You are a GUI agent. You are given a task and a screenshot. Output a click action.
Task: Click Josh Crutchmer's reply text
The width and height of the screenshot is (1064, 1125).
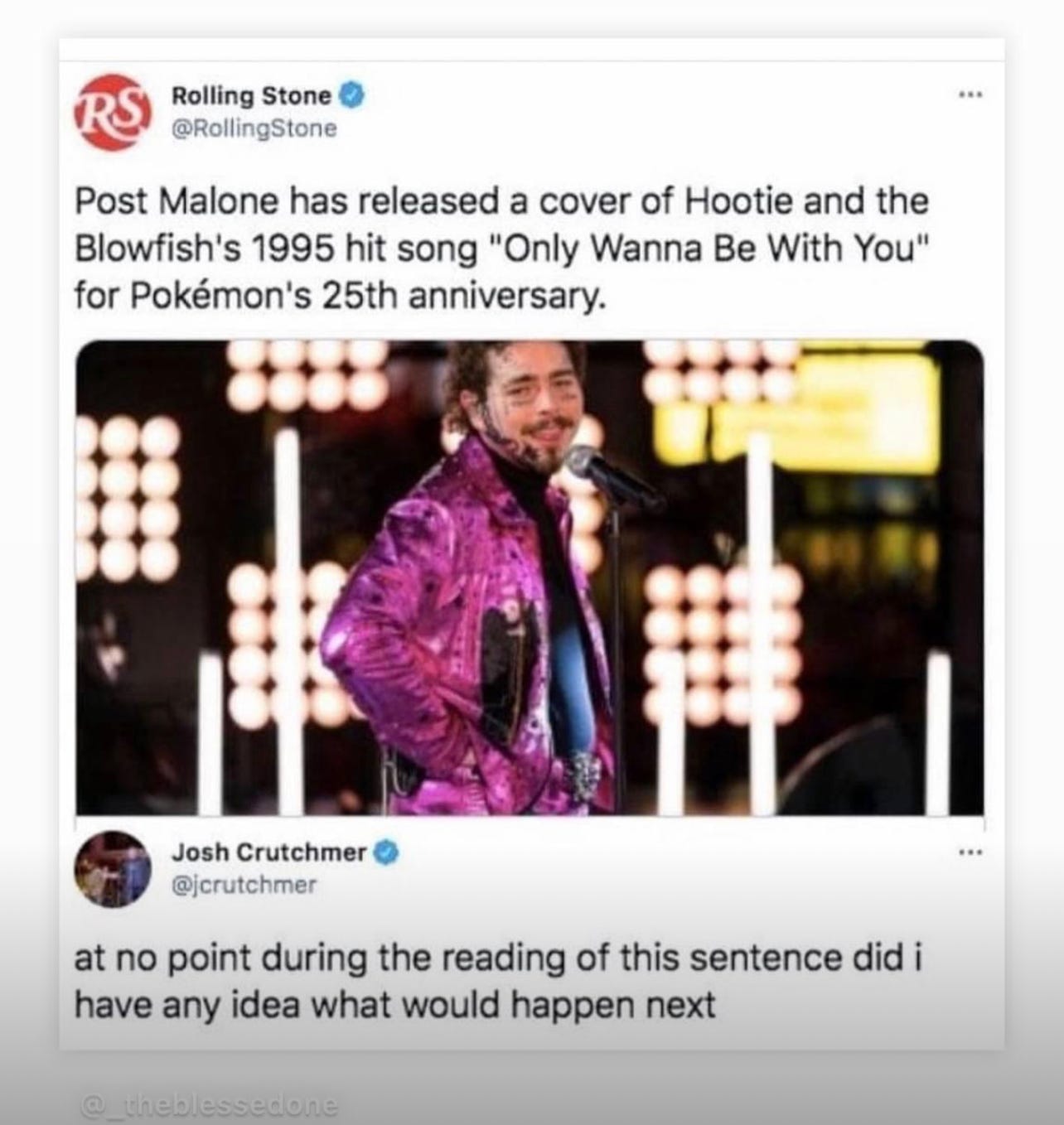[x=497, y=981]
